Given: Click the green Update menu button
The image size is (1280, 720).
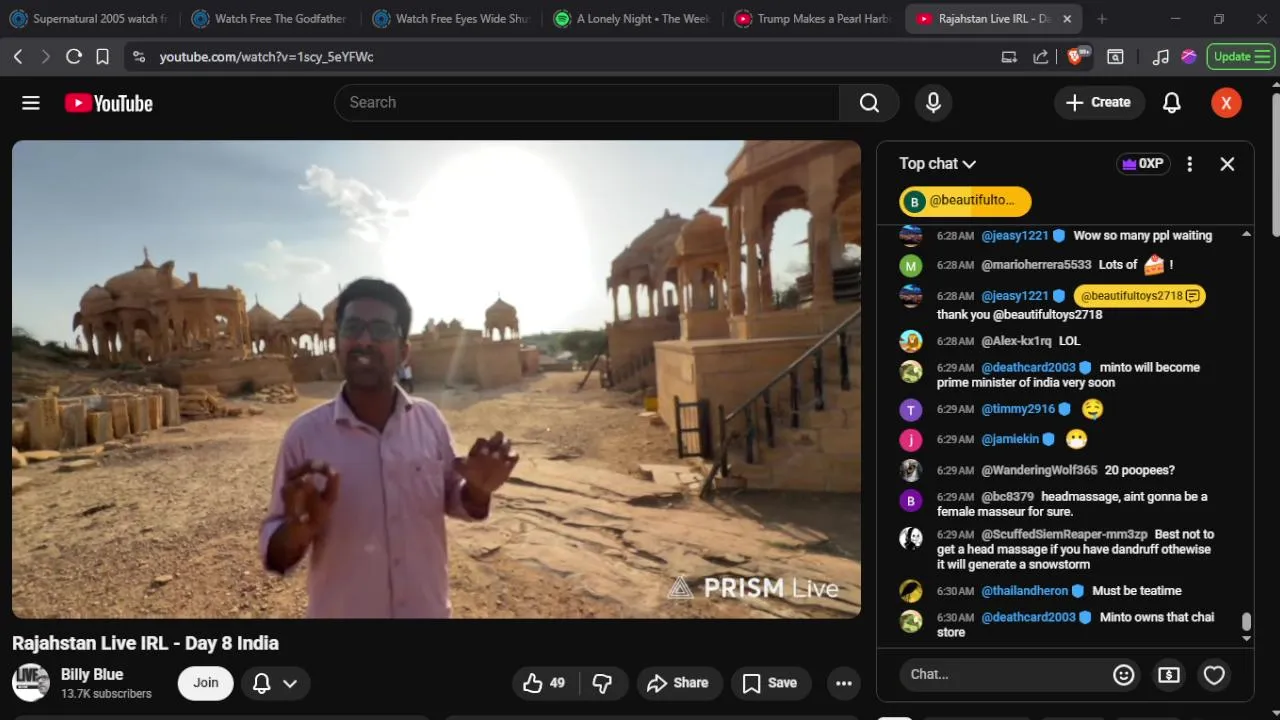Looking at the screenshot, I should [x=1240, y=57].
